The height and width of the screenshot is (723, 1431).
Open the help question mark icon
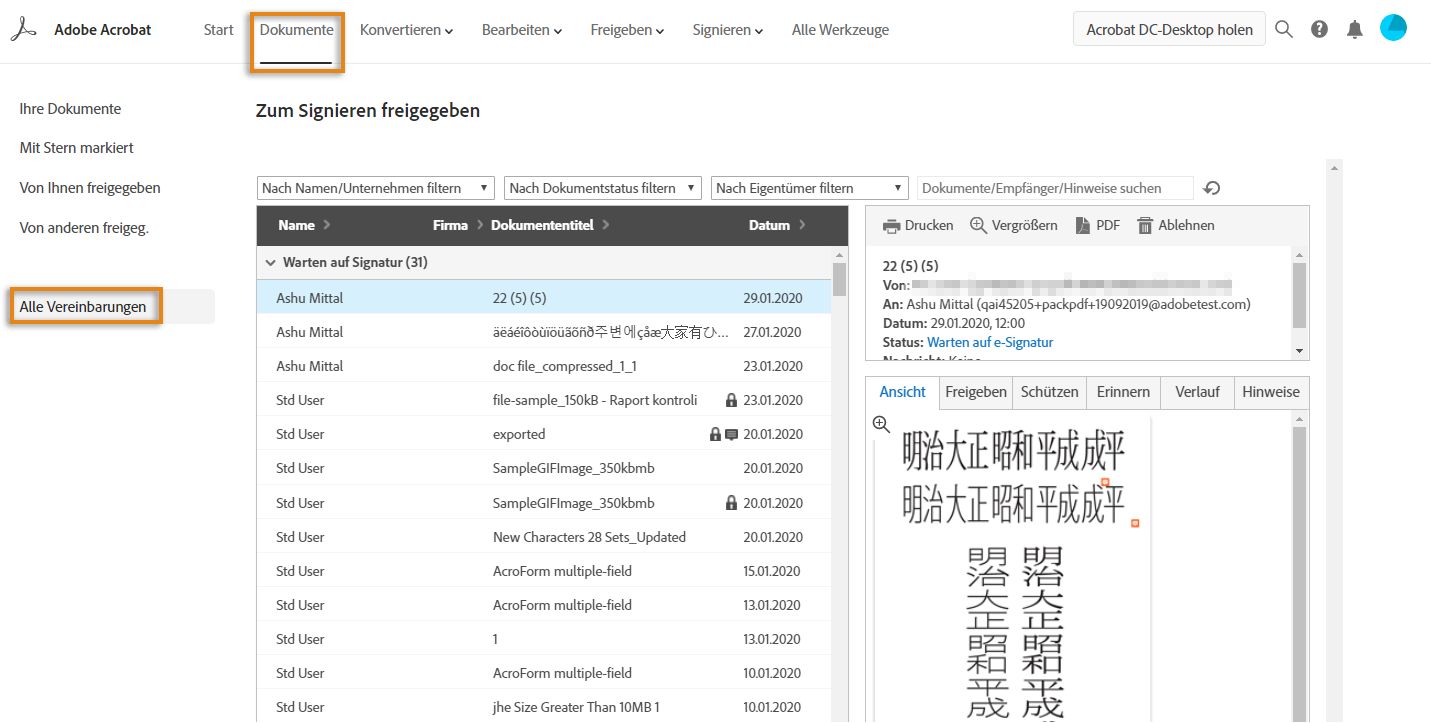pyautogui.click(x=1319, y=29)
